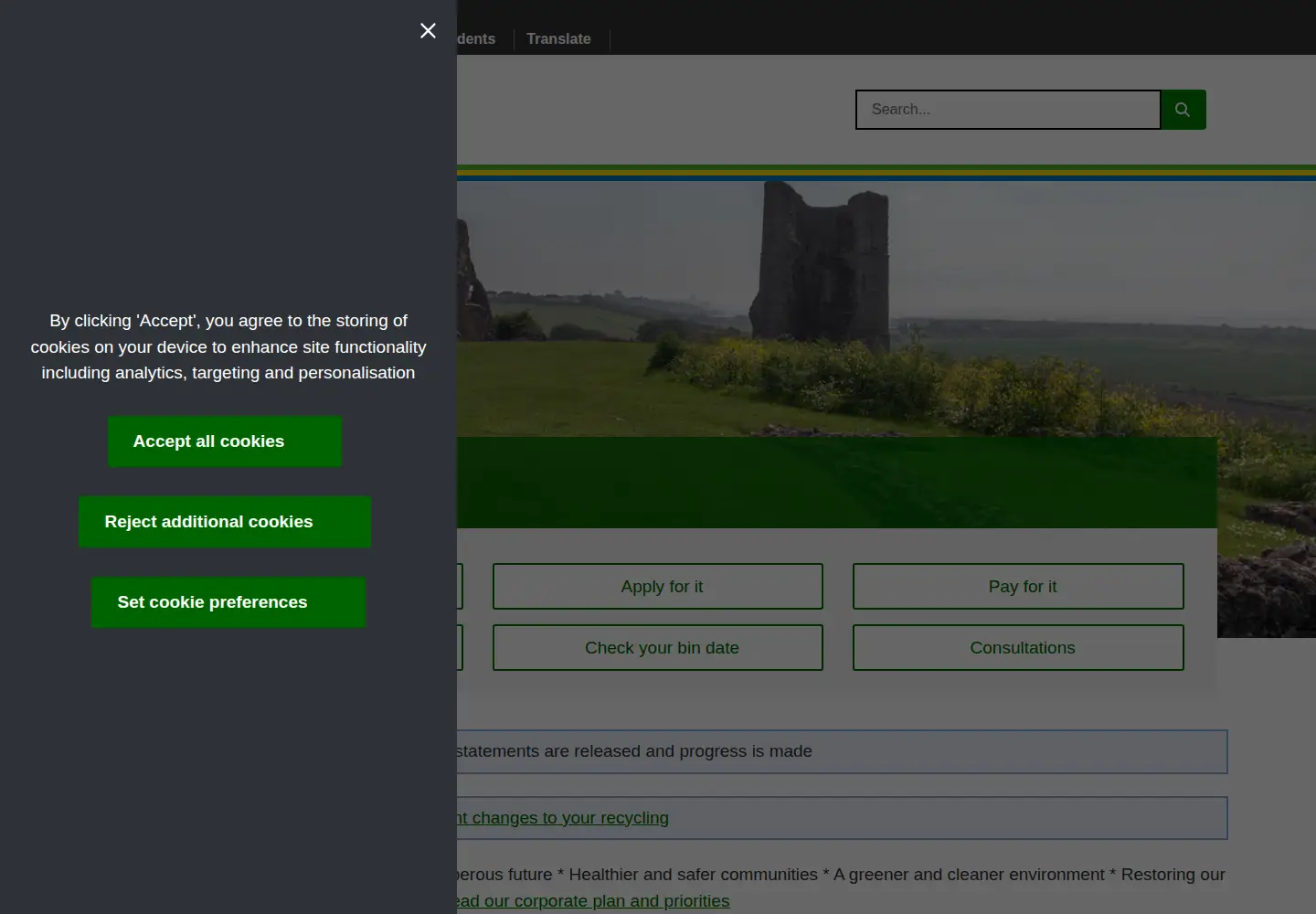Open the Translate menu item
The width and height of the screenshot is (1316, 914).
pos(558,39)
